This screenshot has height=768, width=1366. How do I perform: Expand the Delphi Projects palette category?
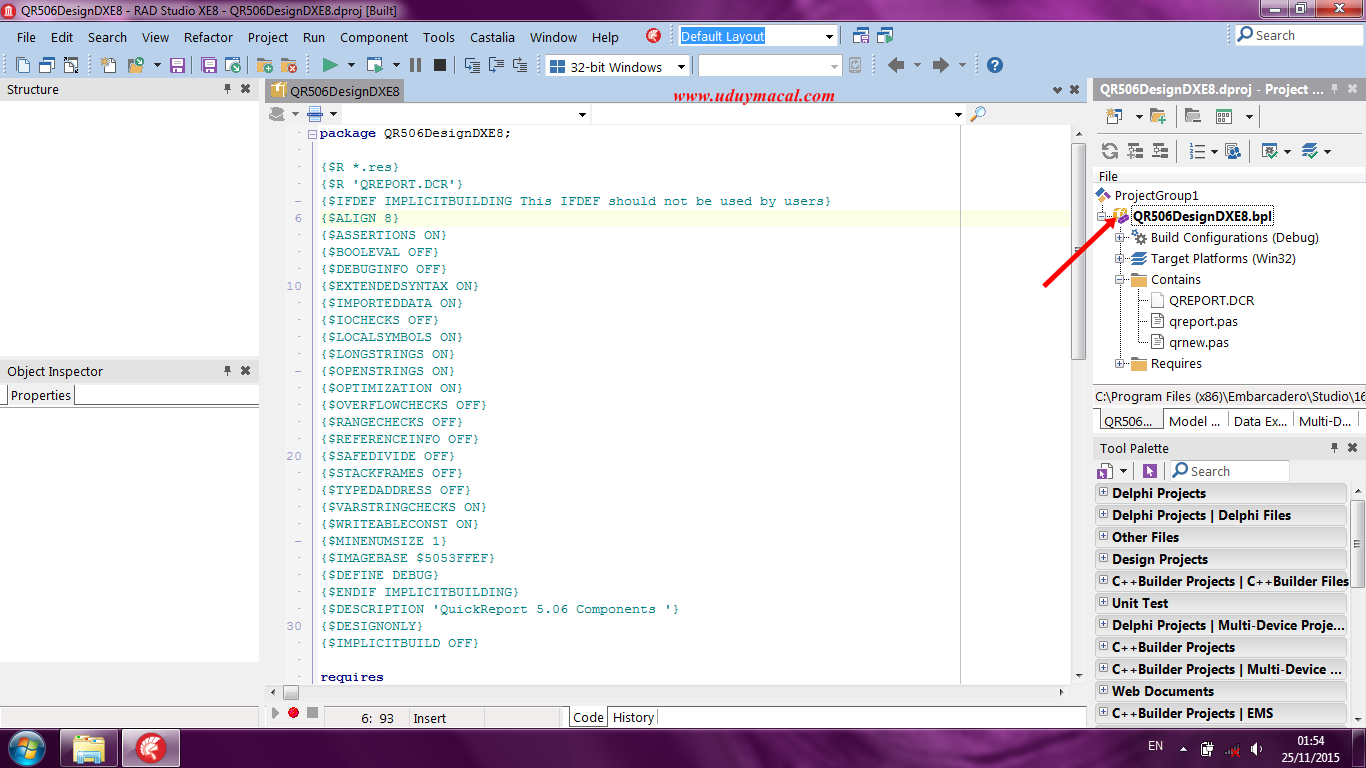coord(1104,493)
